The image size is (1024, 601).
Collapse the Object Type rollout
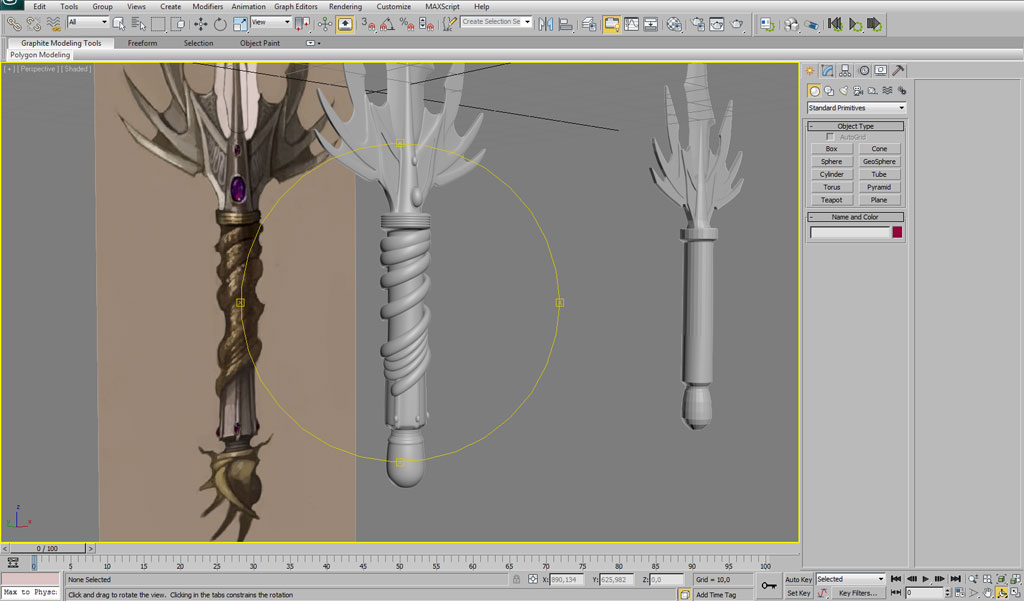(x=856, y=126)
